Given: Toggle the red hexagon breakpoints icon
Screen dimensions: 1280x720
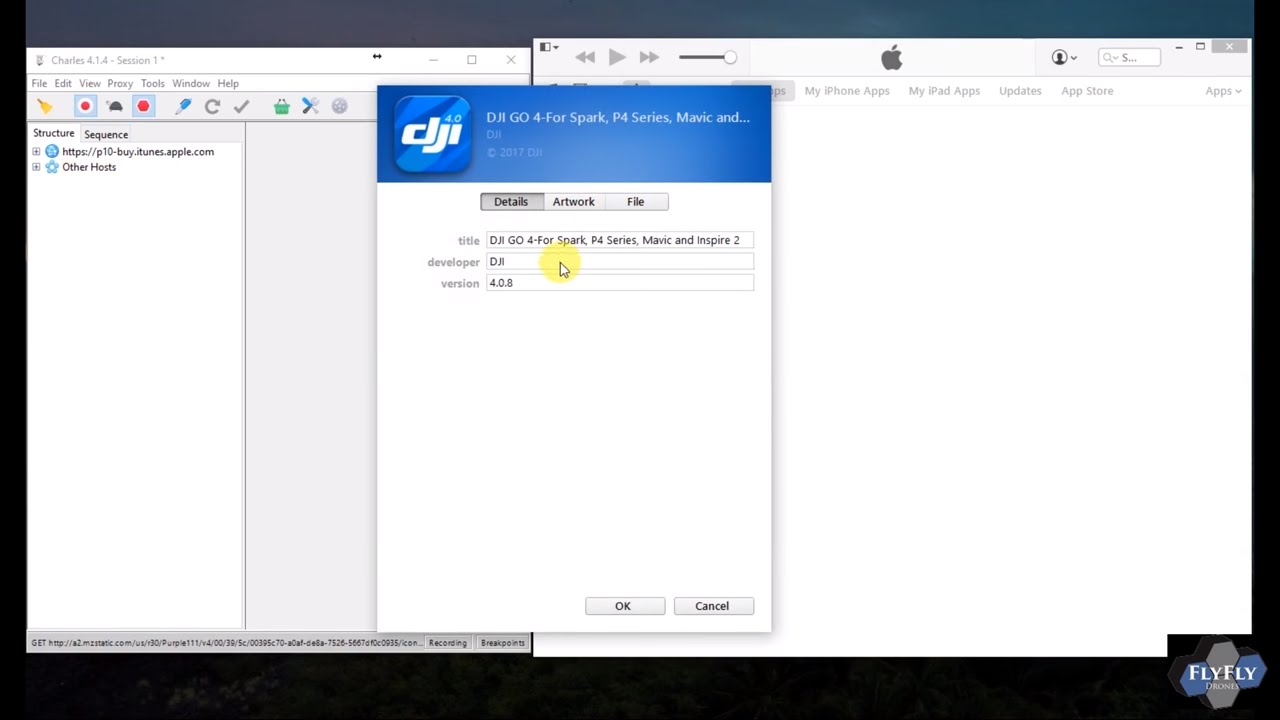Looking at the screenshot, I should [143, 106].
